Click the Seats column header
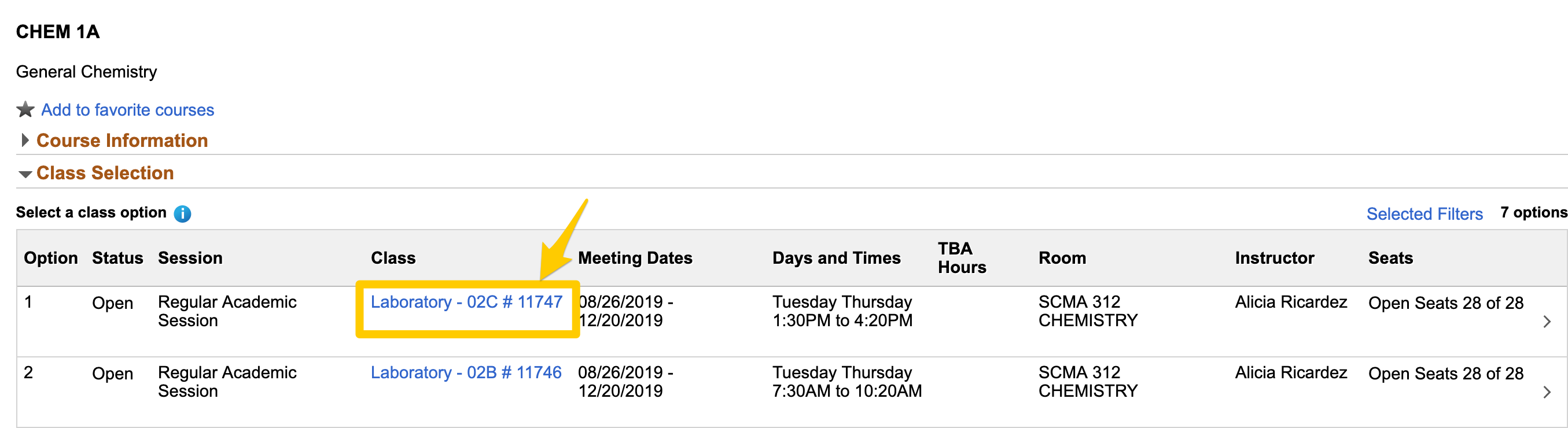The width and height of the screenshot is (1568, 428). pos(1390,258)
